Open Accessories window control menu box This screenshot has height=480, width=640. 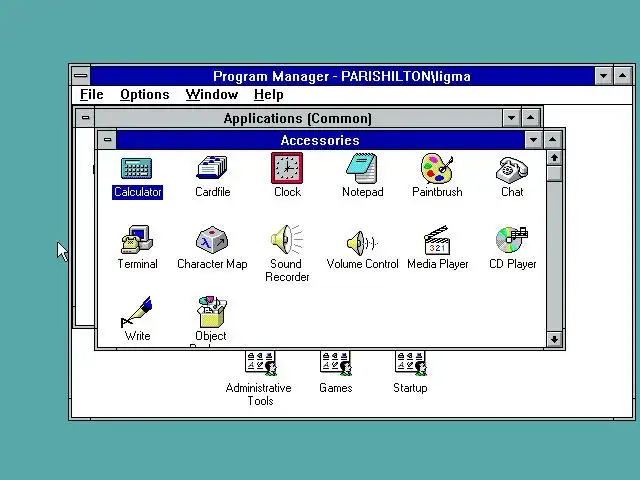107,140
